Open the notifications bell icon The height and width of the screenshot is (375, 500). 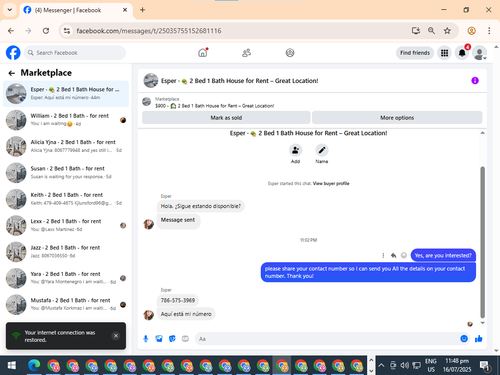tap(462, 53)
